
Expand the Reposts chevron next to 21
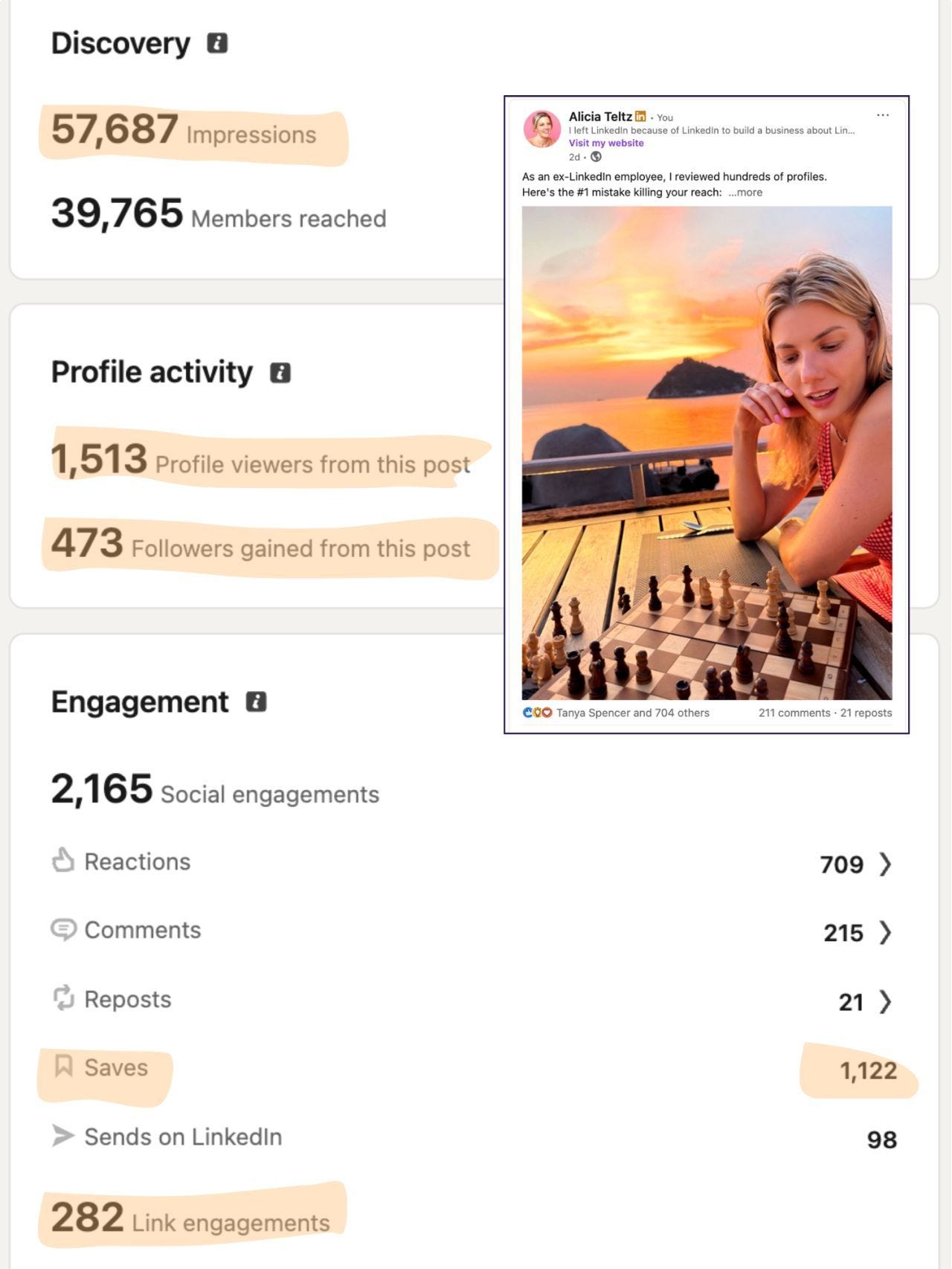click(885, 1002)
